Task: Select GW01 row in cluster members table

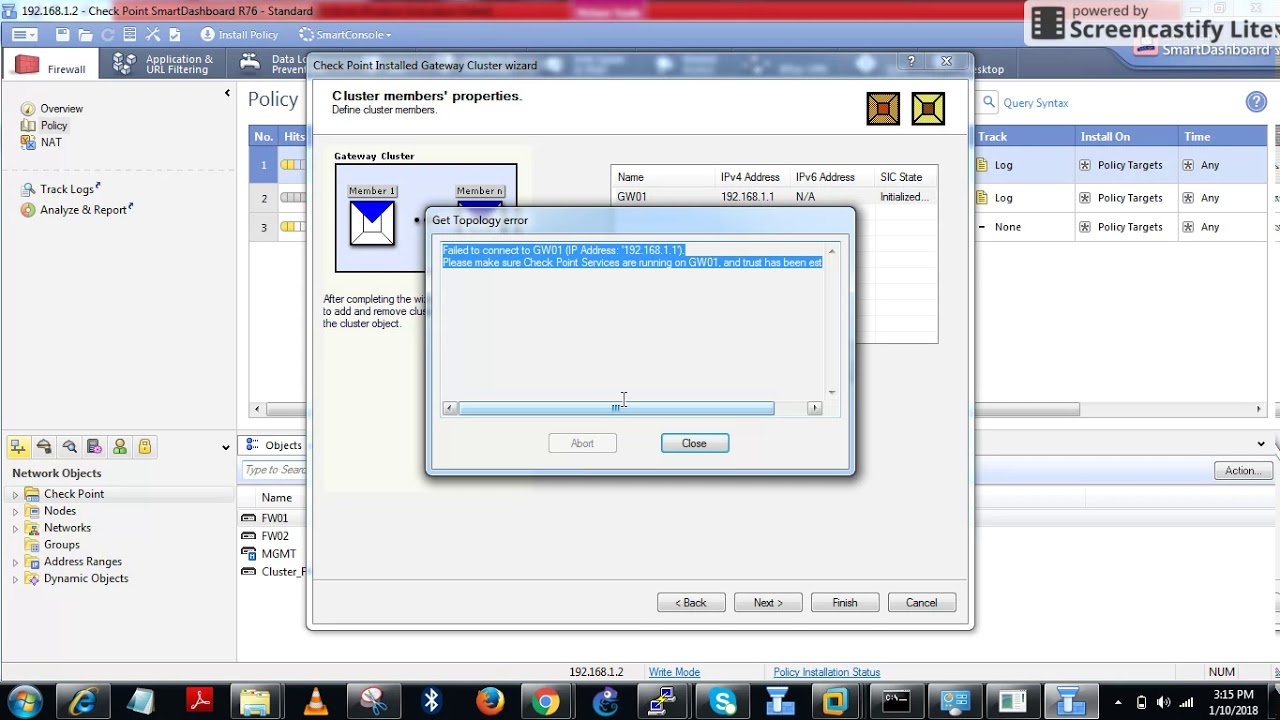Action: pos(774,197)
